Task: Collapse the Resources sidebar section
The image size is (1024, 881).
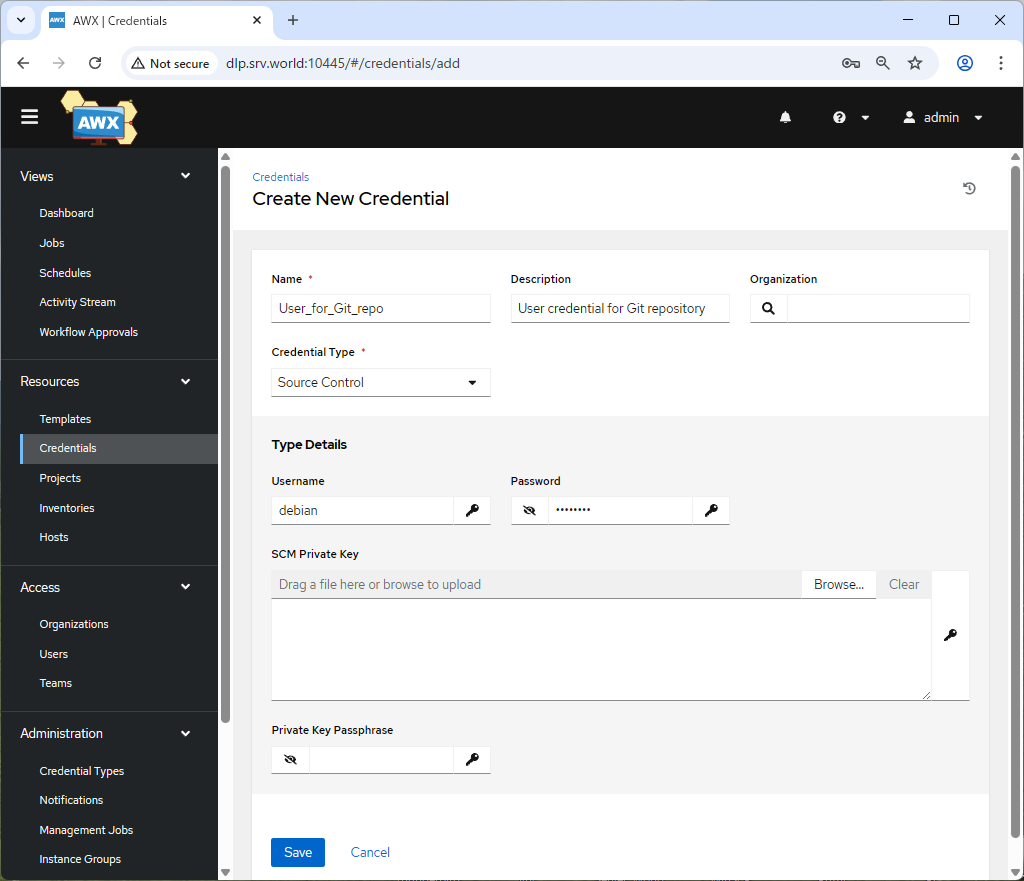Action: (185, 381)
